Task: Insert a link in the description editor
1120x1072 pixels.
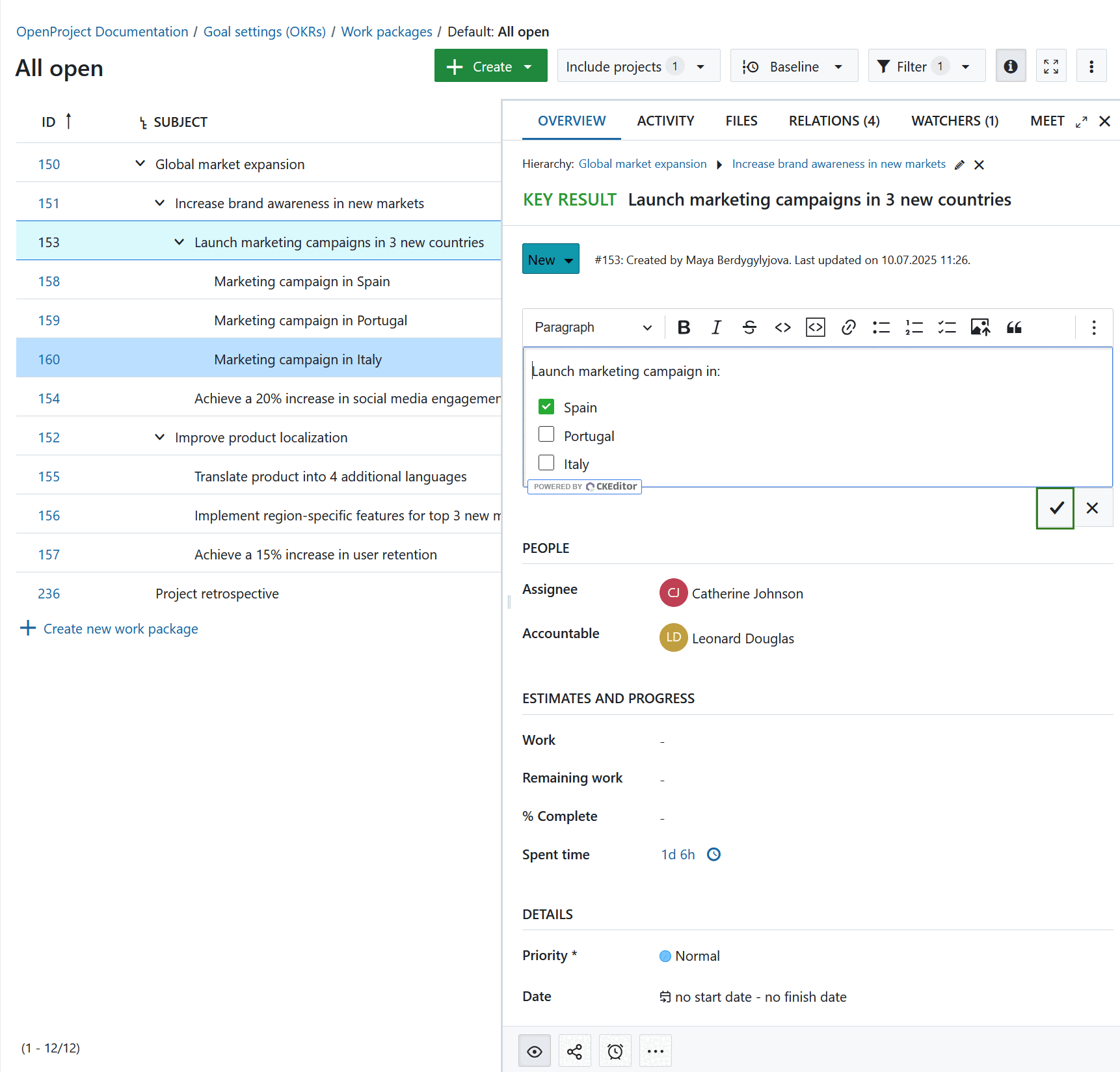Action: pos(848,327)
